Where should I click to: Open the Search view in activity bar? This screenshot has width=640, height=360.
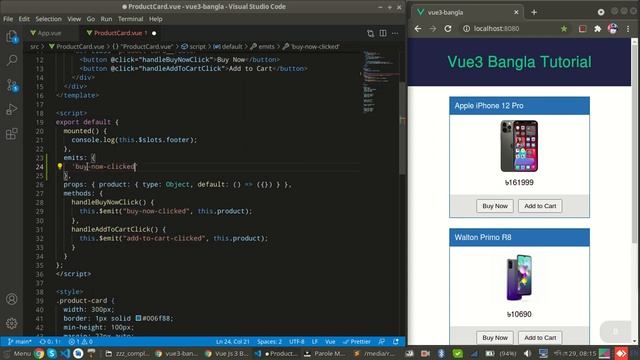coord(12,60)
